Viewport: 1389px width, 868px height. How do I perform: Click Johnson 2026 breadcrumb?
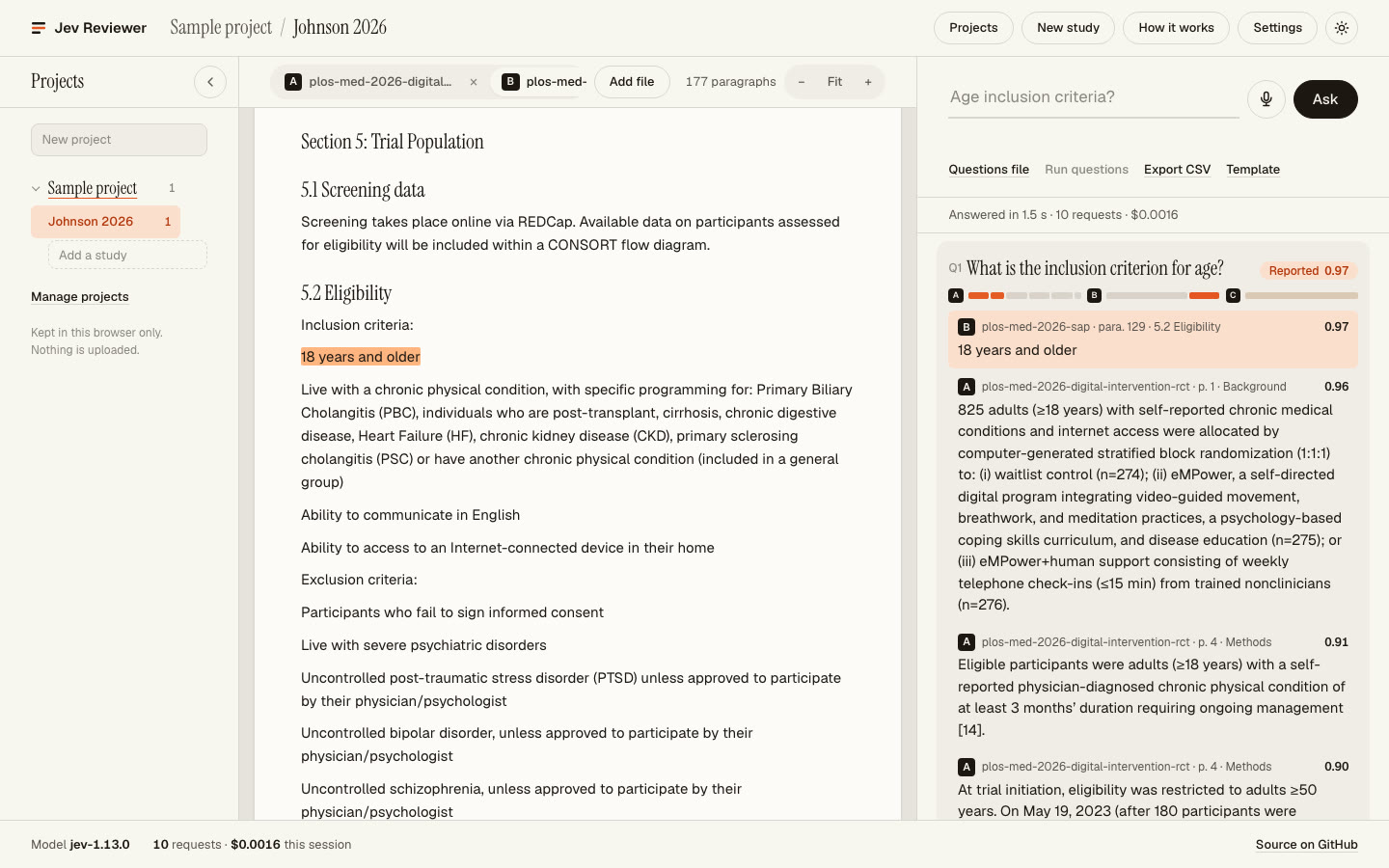click(x=340, y=27)
